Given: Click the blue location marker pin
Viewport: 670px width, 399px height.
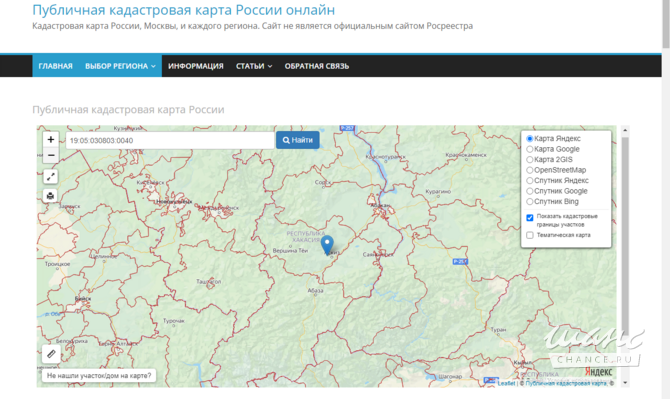Looking at the screenshot, I should (327, 245).
